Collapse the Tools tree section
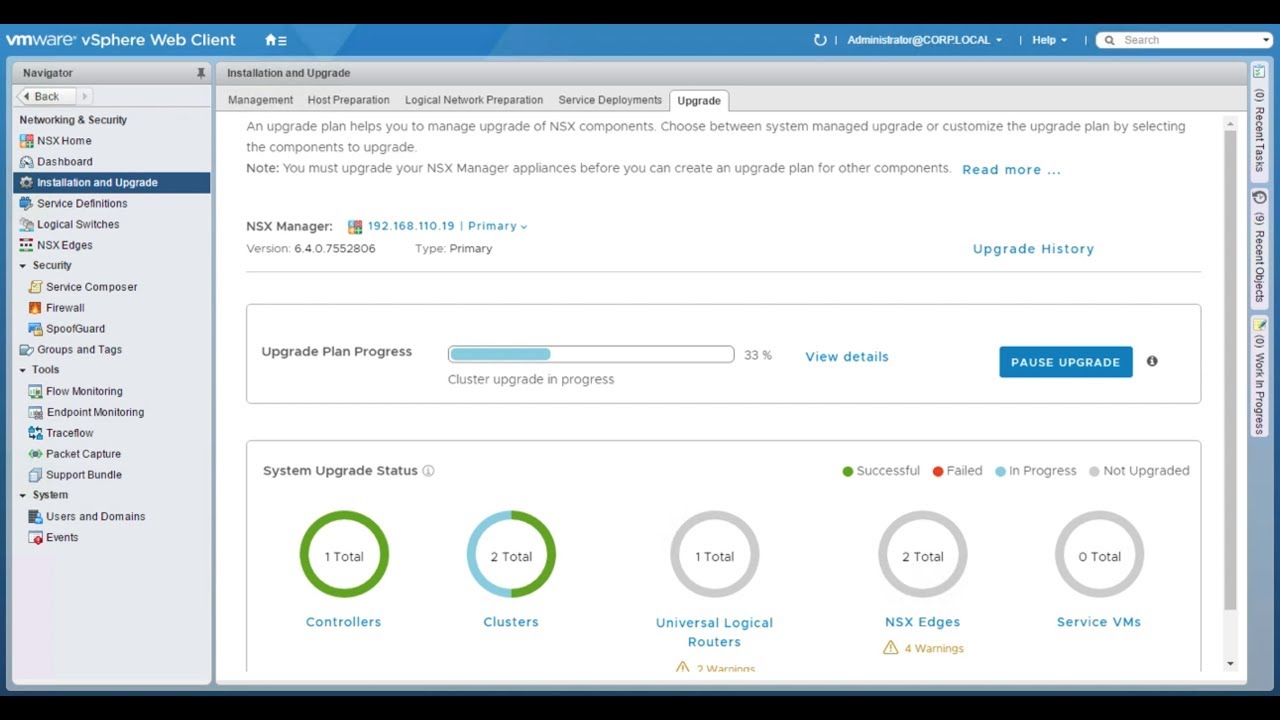Screen dimensions: 1280x720 [x=23, y=370]
